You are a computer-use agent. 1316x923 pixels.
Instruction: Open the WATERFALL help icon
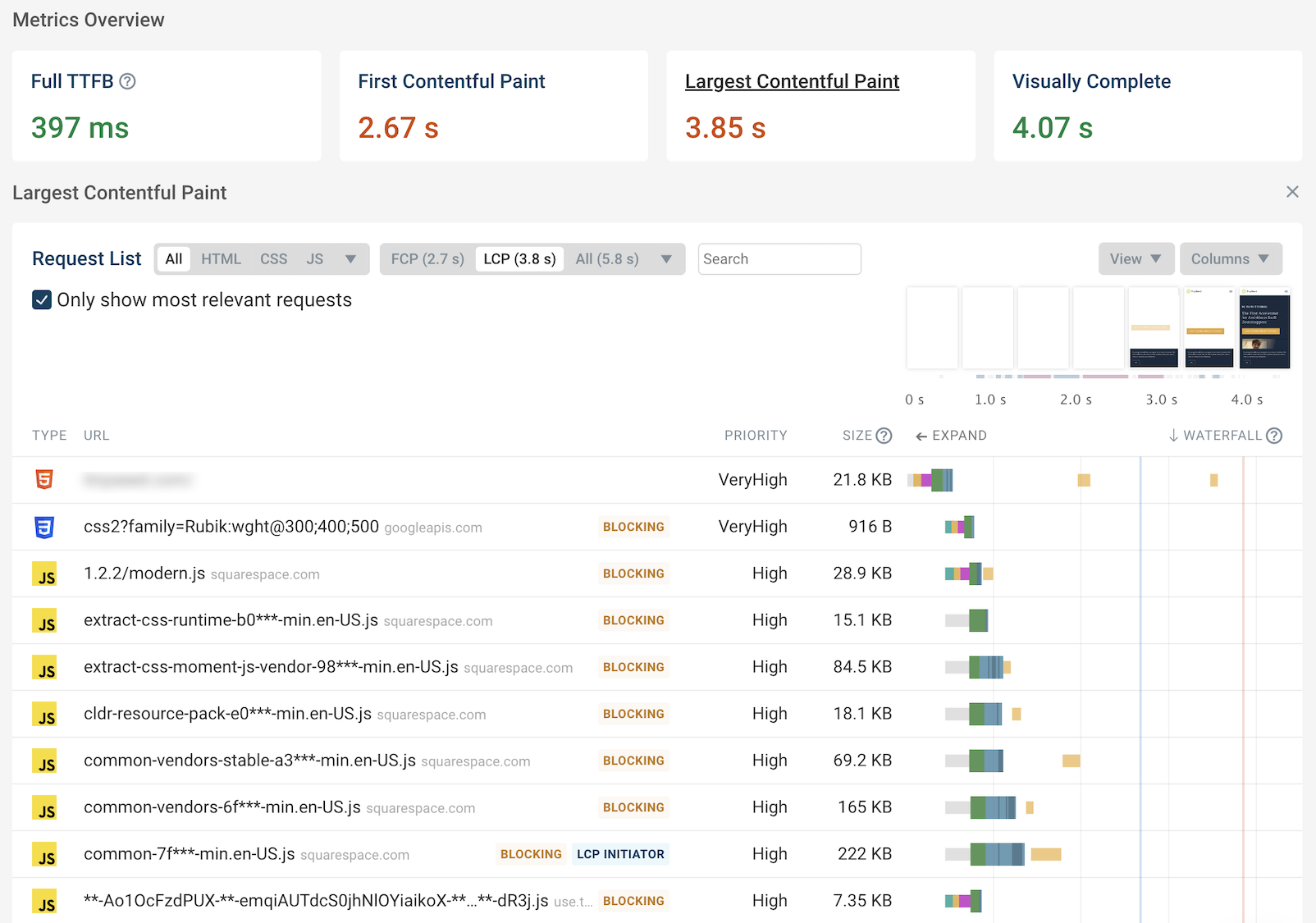click(x=1275, y=435)
